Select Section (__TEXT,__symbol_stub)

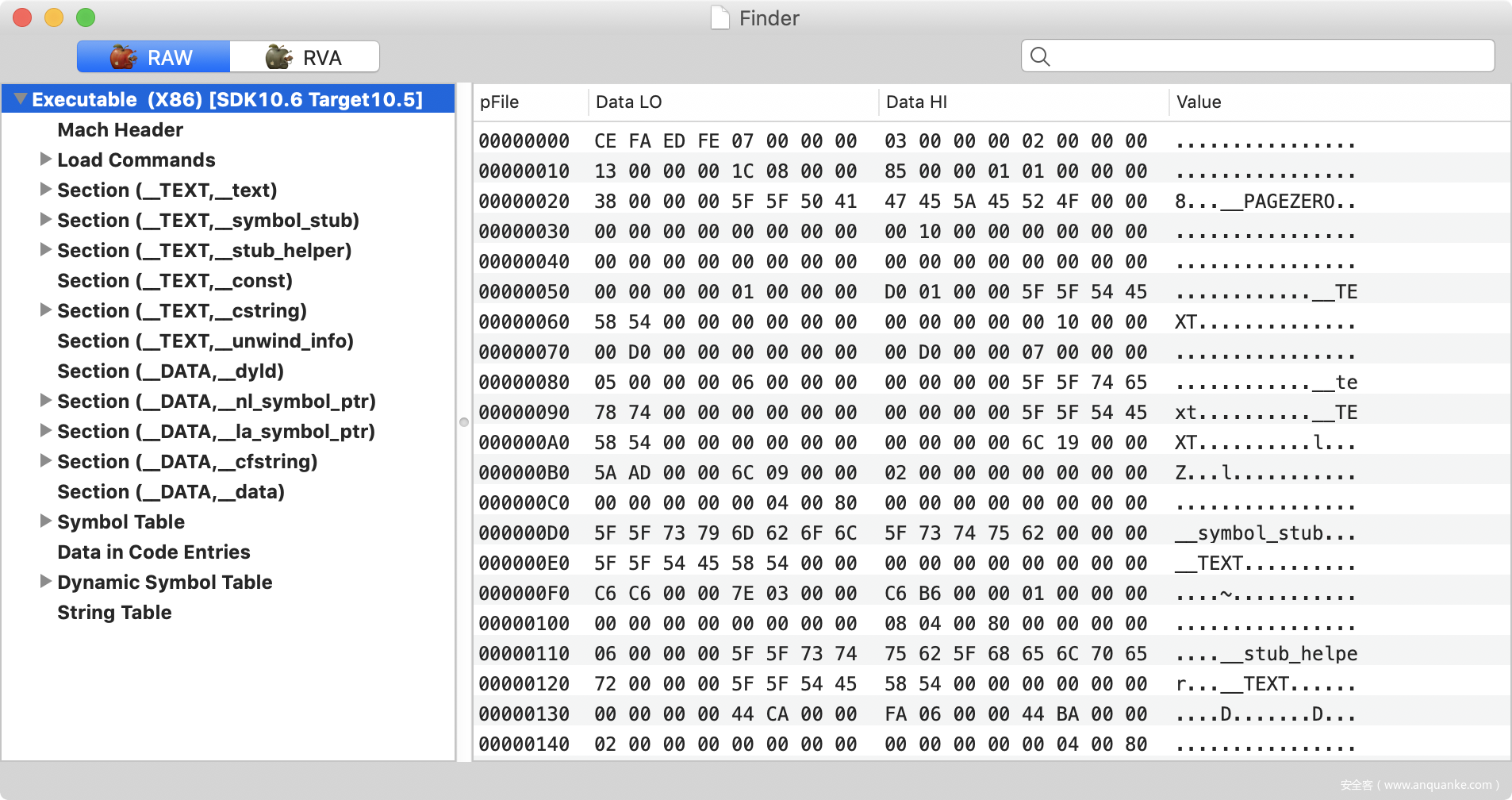(x=208, y=220)
